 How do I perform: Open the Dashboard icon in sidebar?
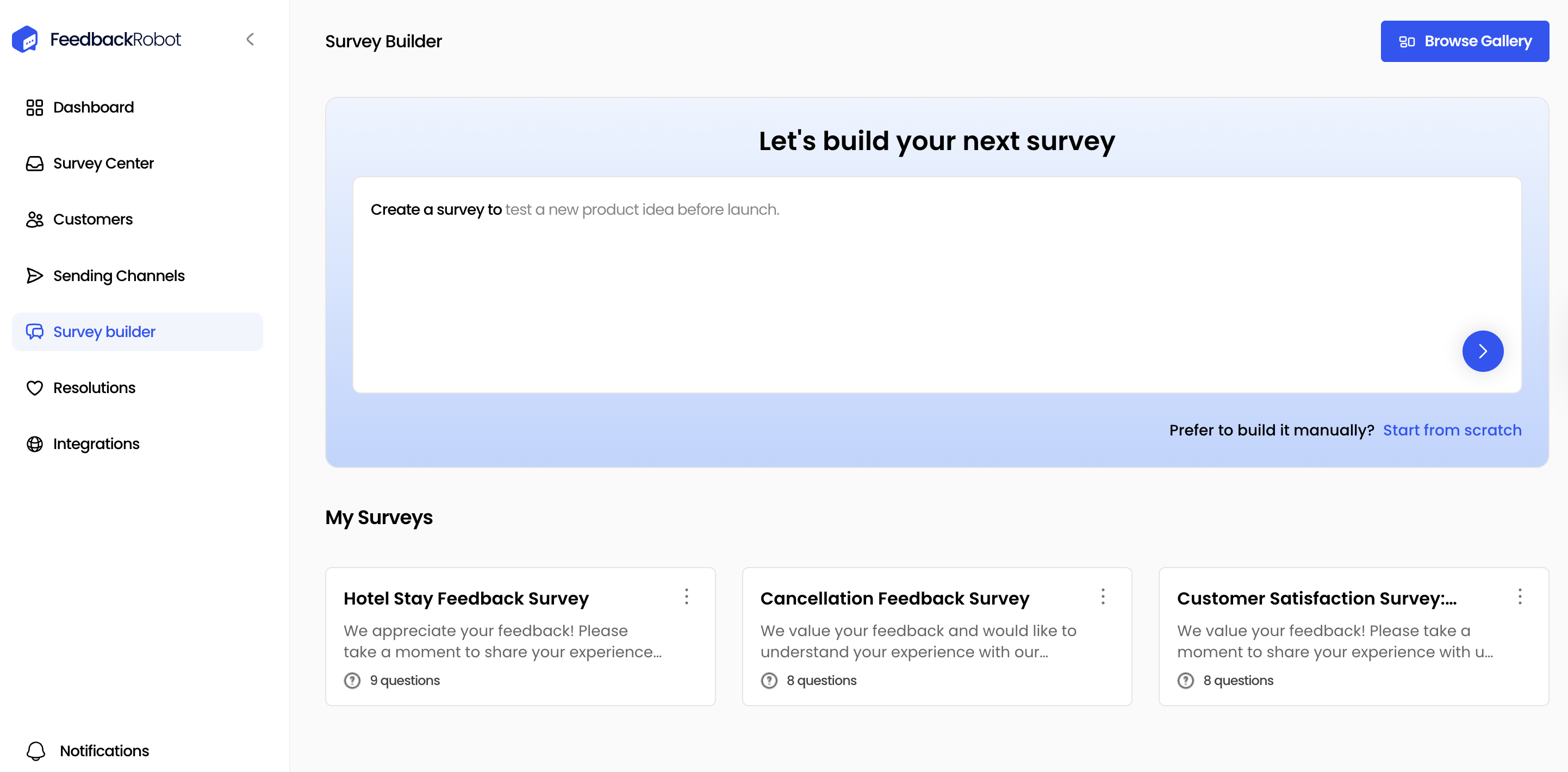point(35,107)
